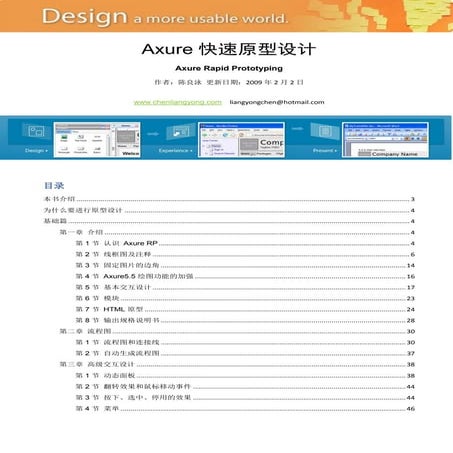Click the Word document thumbnail with Company Name
The image size is (453, 453).
pyautogui.click(x=385, y=140)
